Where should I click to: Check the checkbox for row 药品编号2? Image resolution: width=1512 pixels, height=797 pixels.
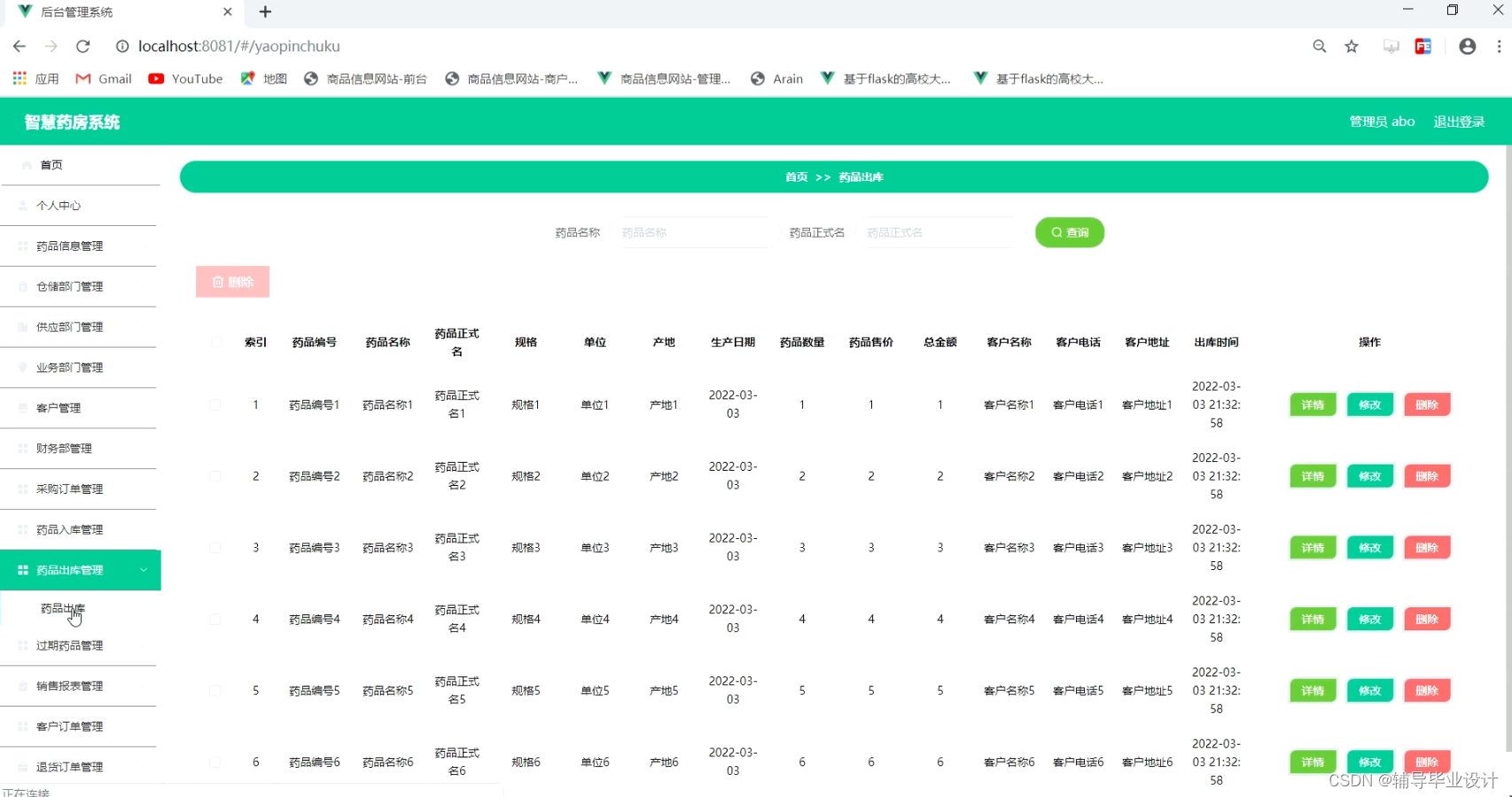(215, 476)
